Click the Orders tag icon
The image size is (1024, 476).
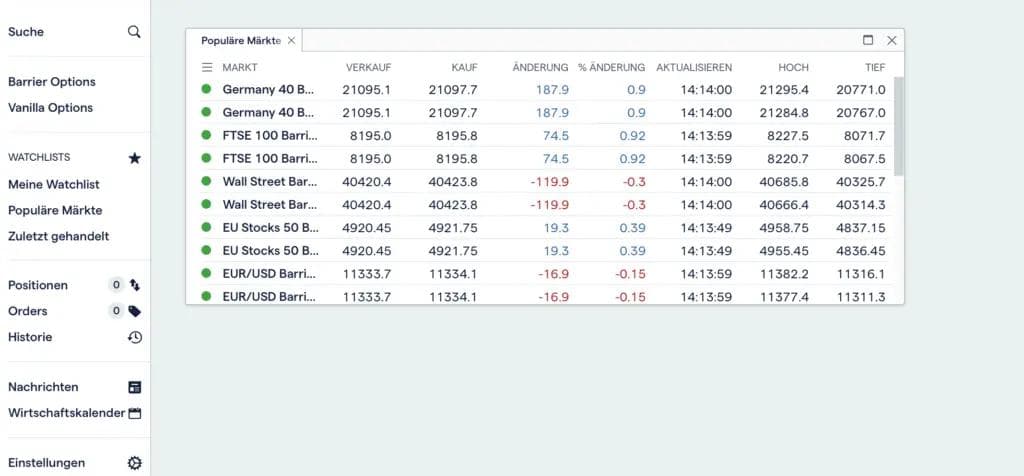(135, 311)
